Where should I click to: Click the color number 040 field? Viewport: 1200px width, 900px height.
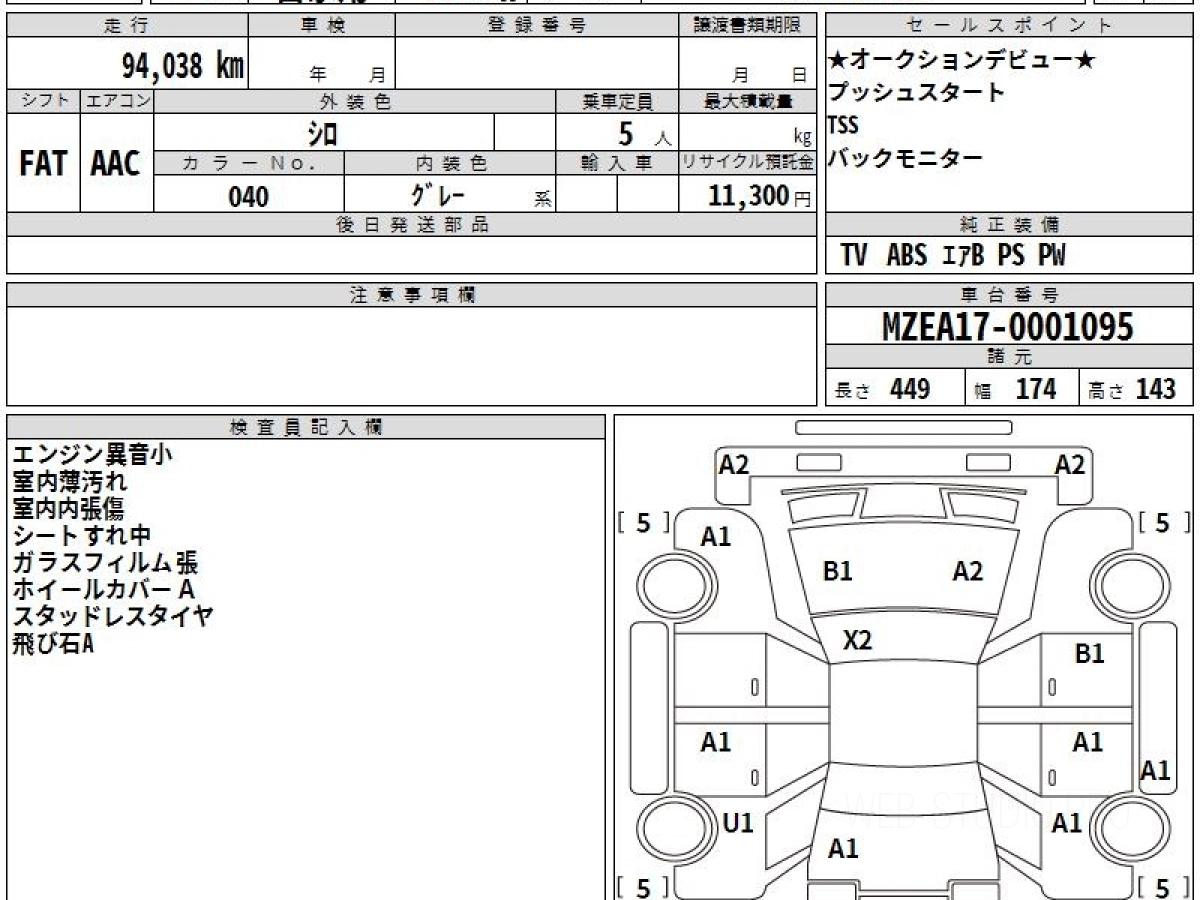[x=249, y=196]
